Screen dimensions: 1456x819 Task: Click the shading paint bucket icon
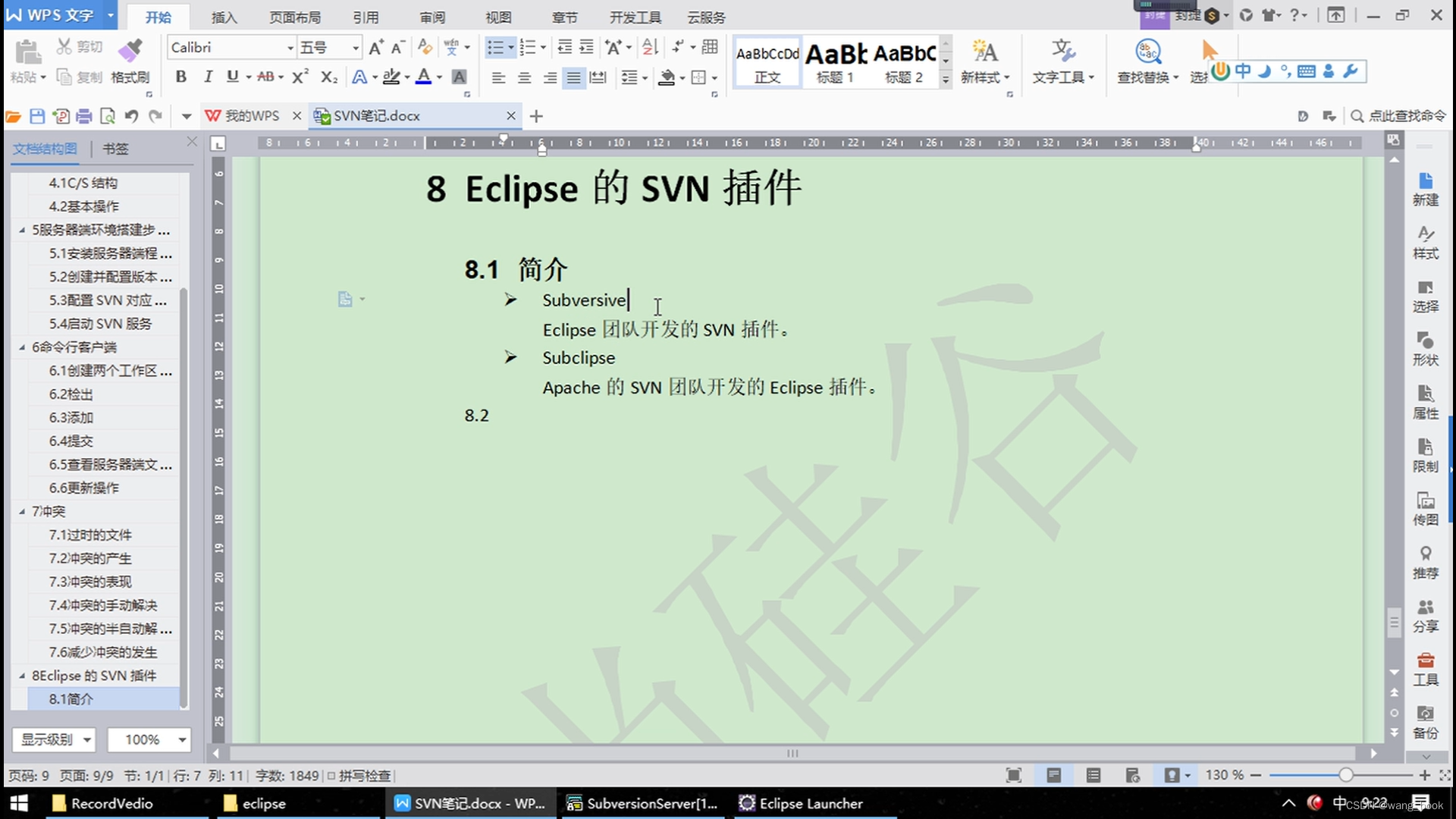click(667, 77)
